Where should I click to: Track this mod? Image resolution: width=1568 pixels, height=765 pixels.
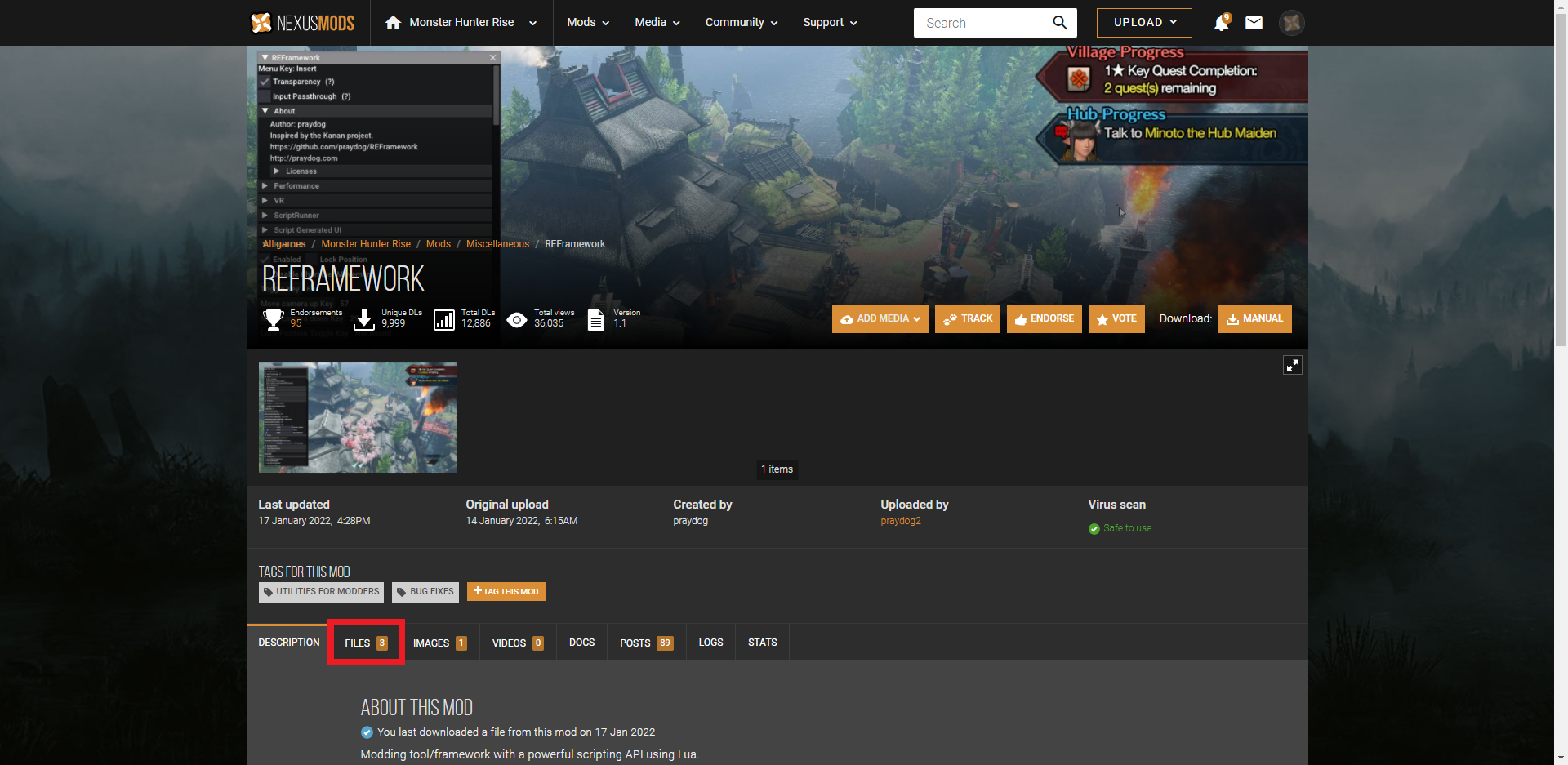click(x=968, y=319)
